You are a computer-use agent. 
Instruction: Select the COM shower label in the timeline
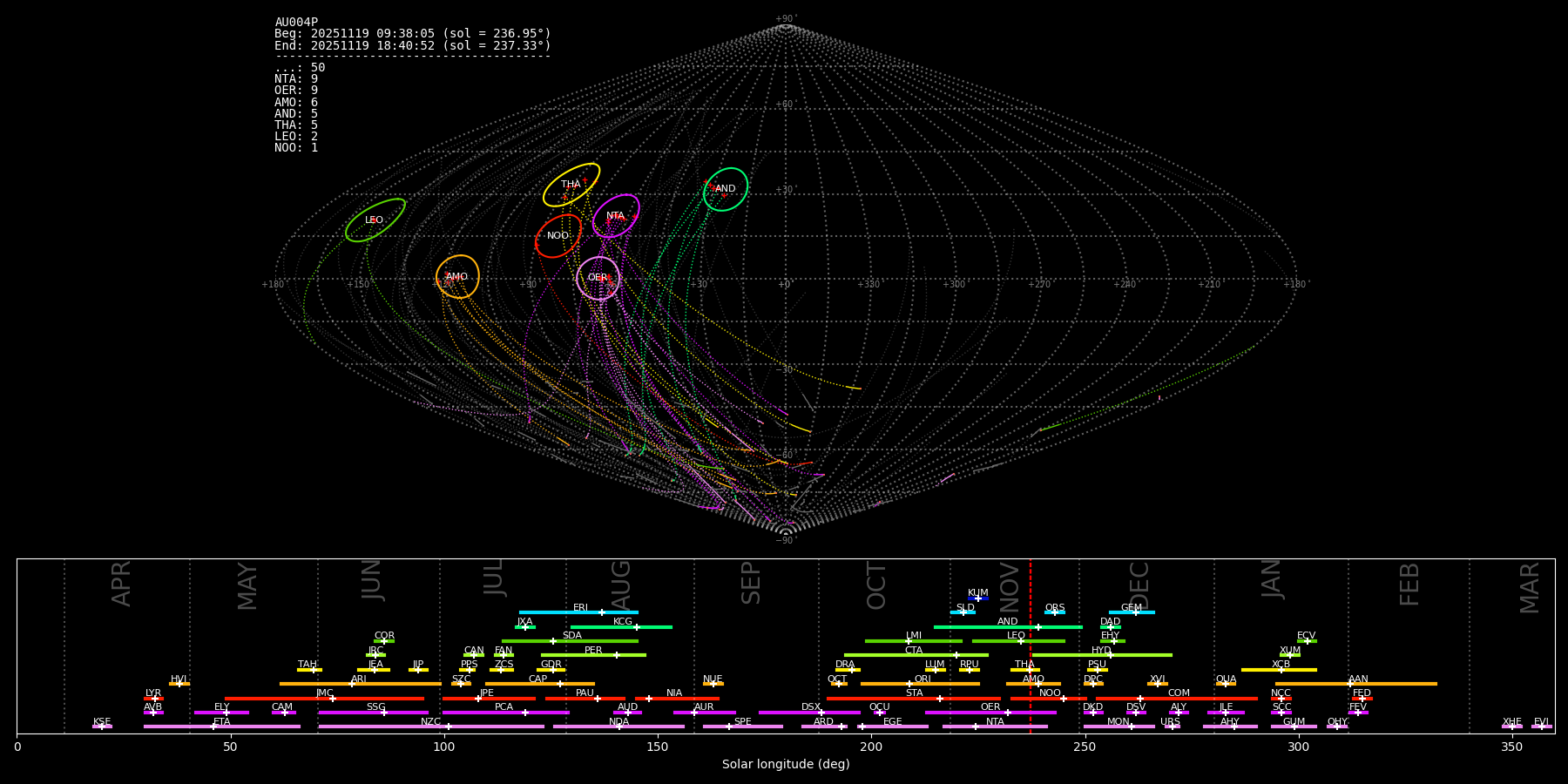tap(1179, 693)
